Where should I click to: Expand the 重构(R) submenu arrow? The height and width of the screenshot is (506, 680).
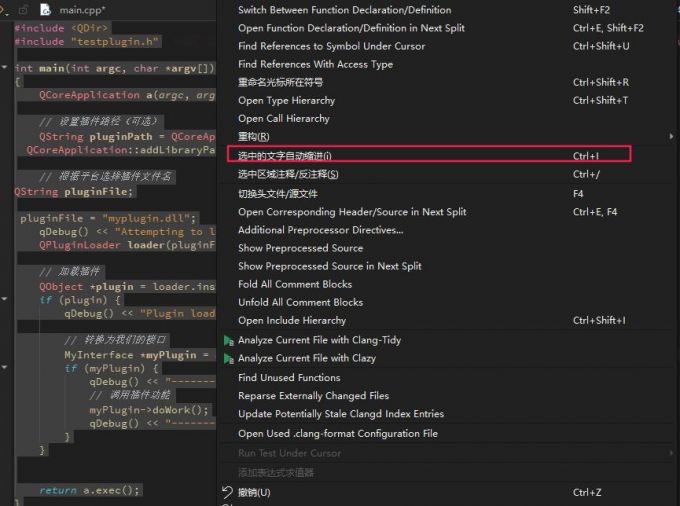tap(671, 136)
